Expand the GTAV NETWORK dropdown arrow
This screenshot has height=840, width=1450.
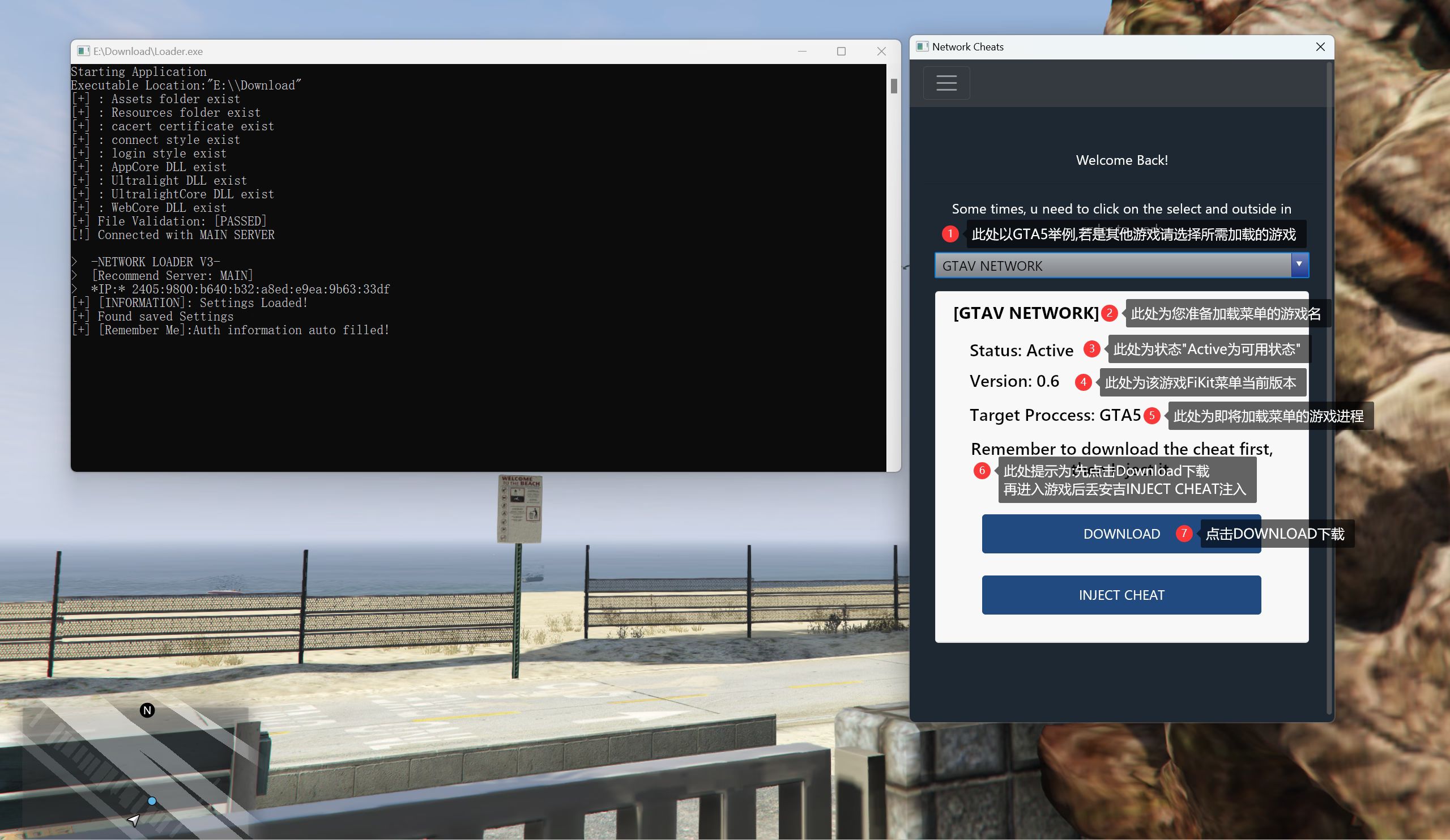point(1299,265)
